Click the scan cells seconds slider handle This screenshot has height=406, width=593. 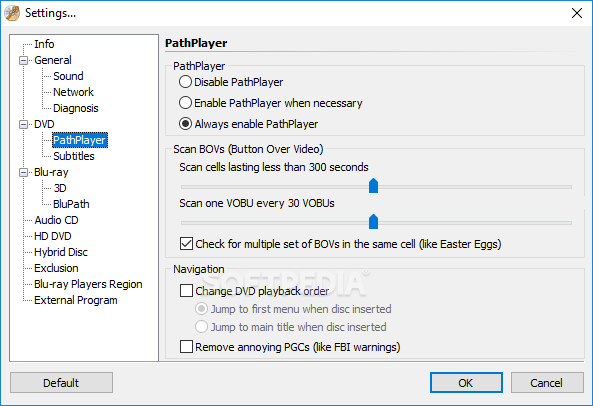(x=373, y=186)
